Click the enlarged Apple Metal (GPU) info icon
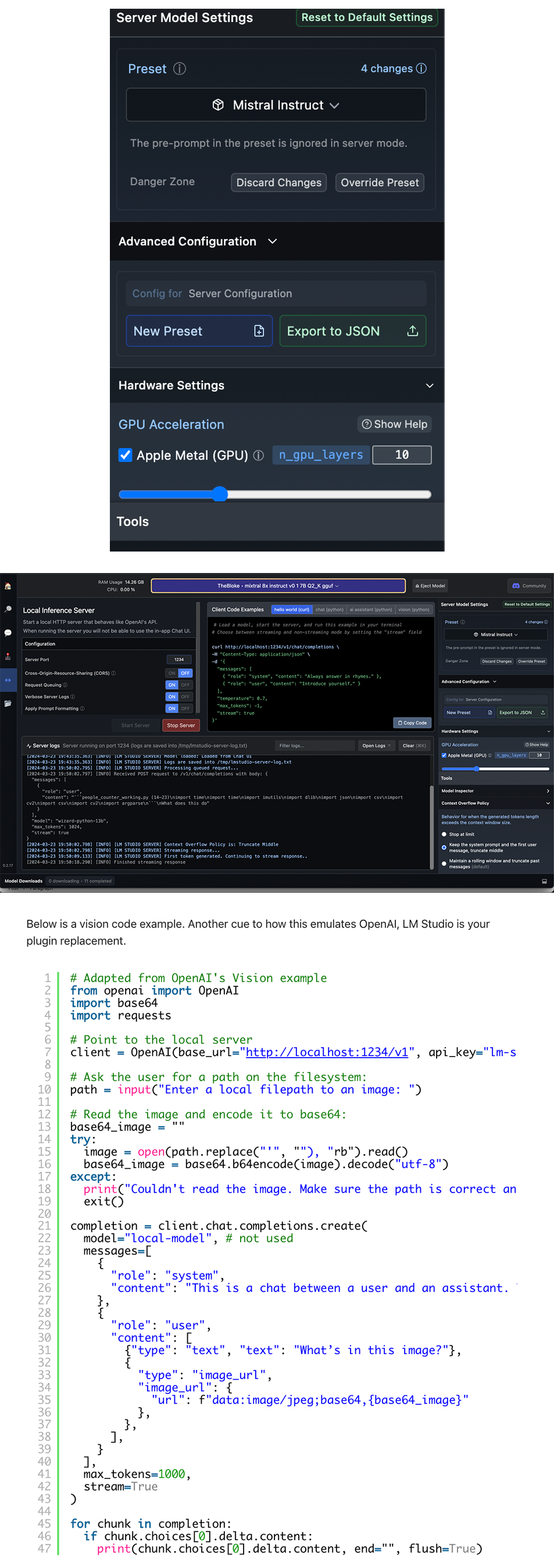The width and height of the screenshot is (554, 1568). point(258,454)
